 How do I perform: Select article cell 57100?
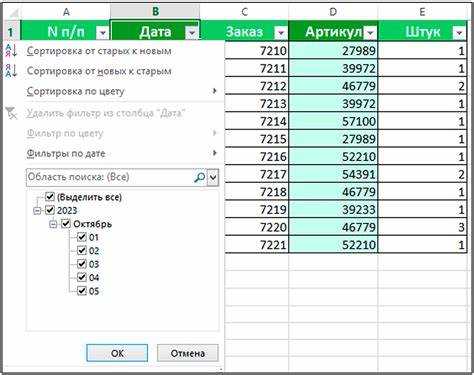click(333, 121)
